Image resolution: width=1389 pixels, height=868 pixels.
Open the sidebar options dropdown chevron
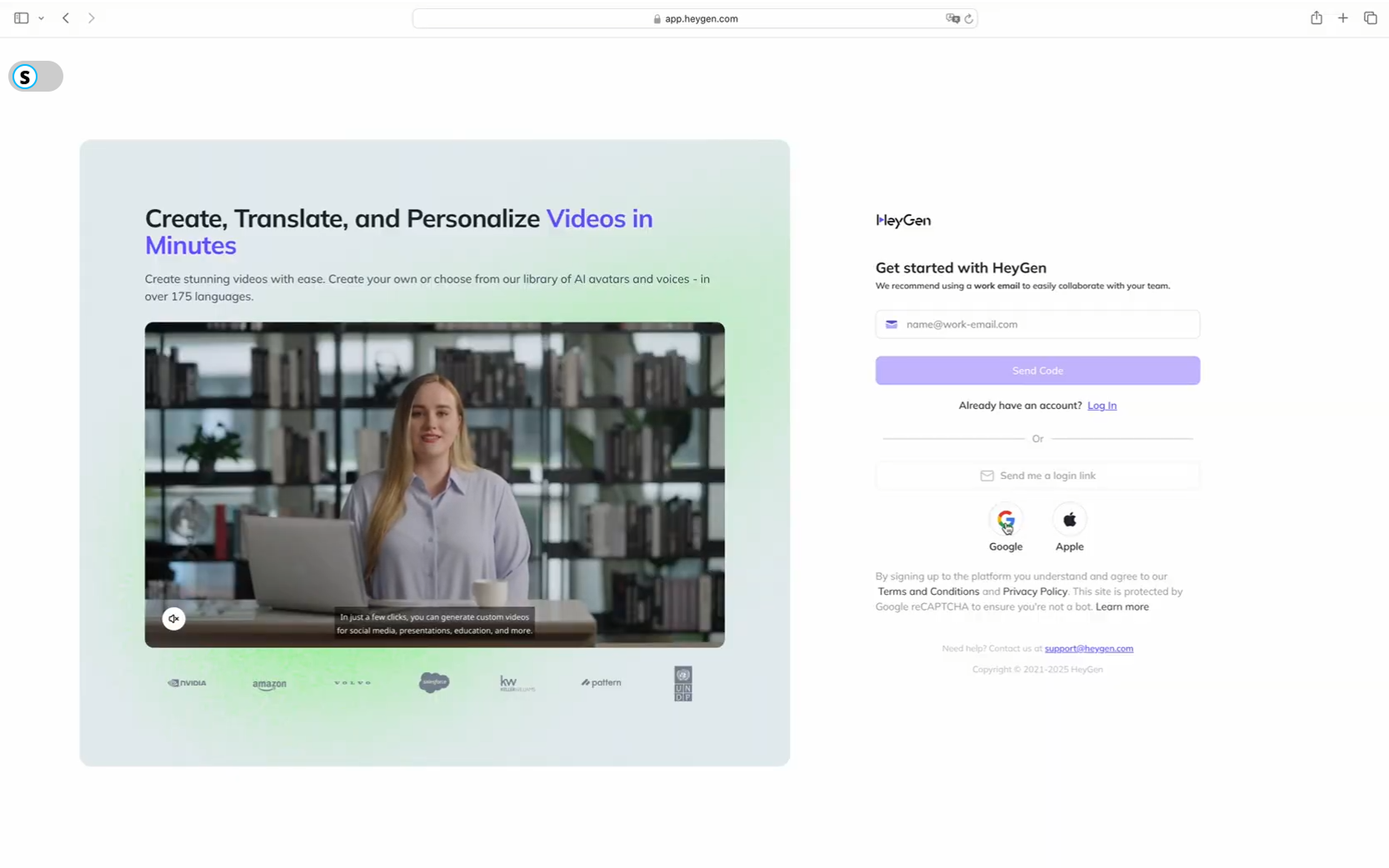(x=41, y=18)
